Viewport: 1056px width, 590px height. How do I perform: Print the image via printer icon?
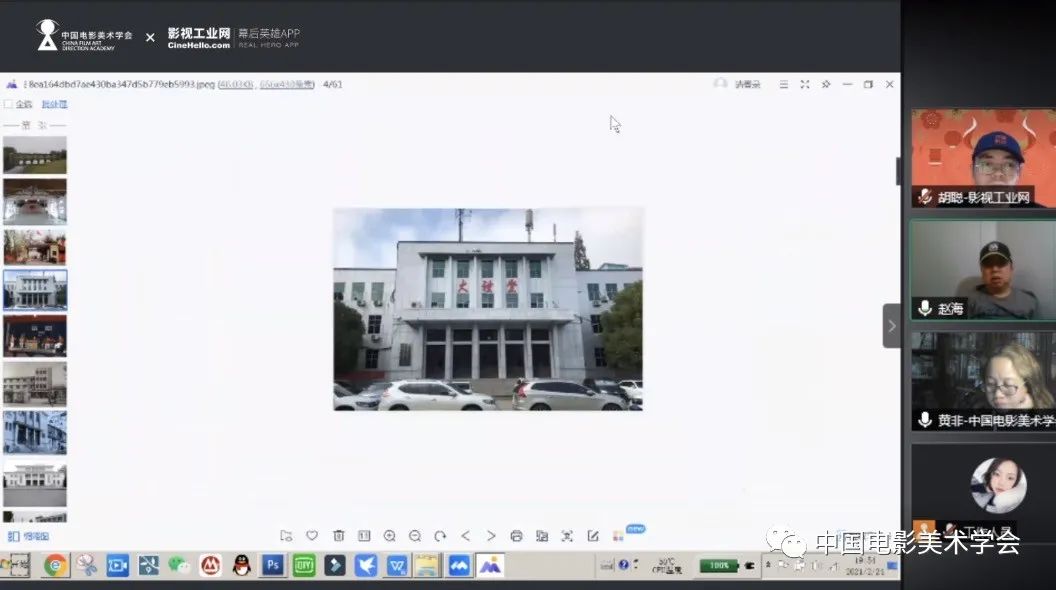(516, 536)
